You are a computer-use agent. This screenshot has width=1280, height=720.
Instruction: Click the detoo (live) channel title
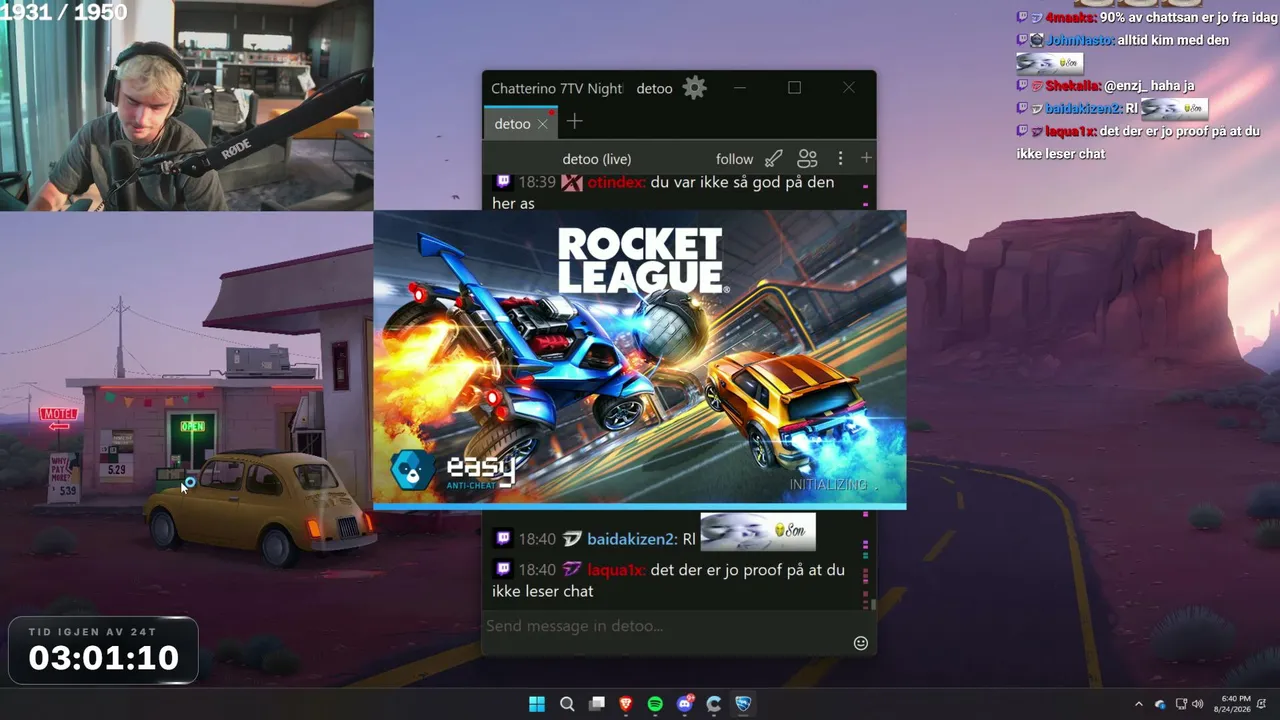pyautogui.click(x=596, y=159)
